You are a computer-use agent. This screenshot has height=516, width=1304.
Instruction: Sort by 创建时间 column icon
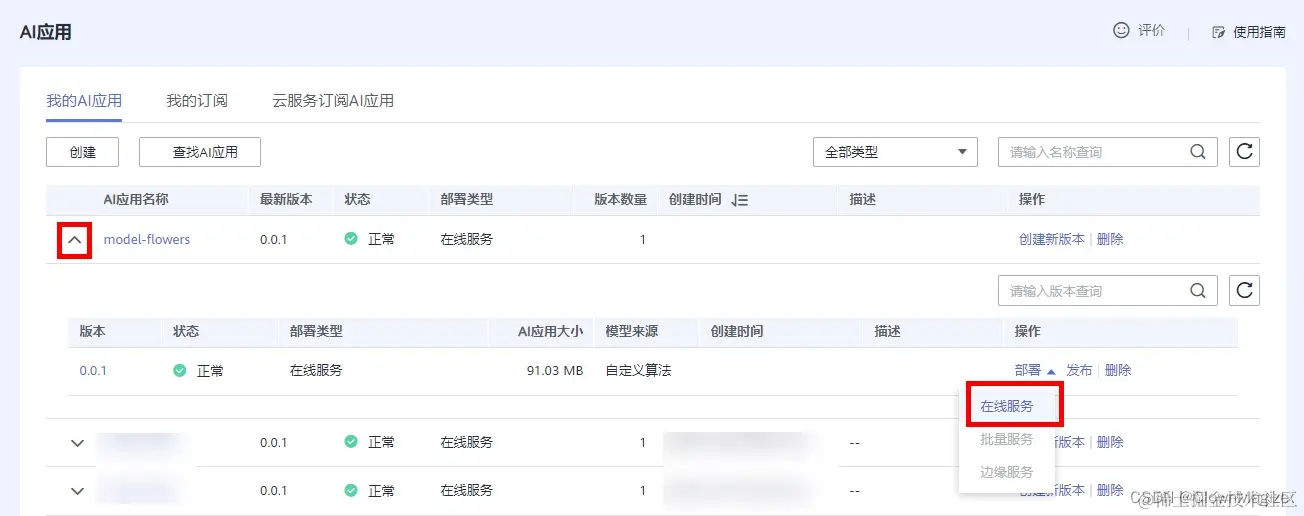pyautogui.click(x=740, y=200)
